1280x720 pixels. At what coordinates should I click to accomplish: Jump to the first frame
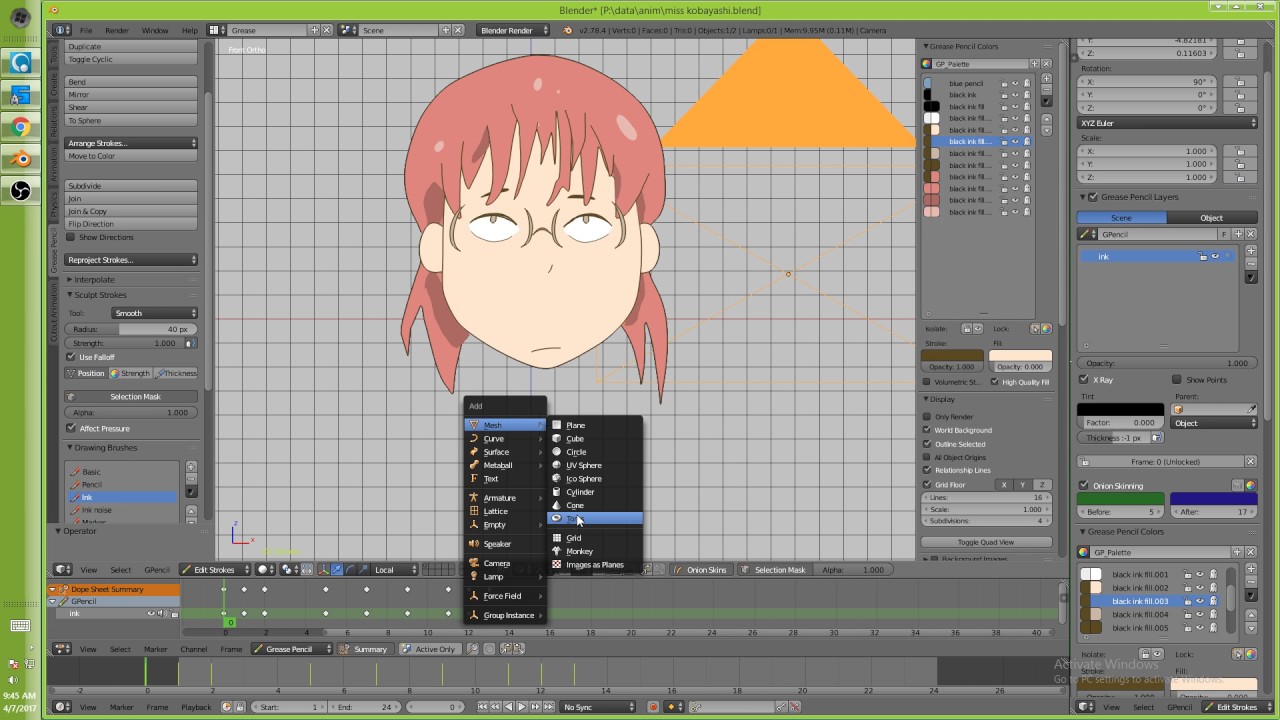pyautogui.click(x=483, y=707)
